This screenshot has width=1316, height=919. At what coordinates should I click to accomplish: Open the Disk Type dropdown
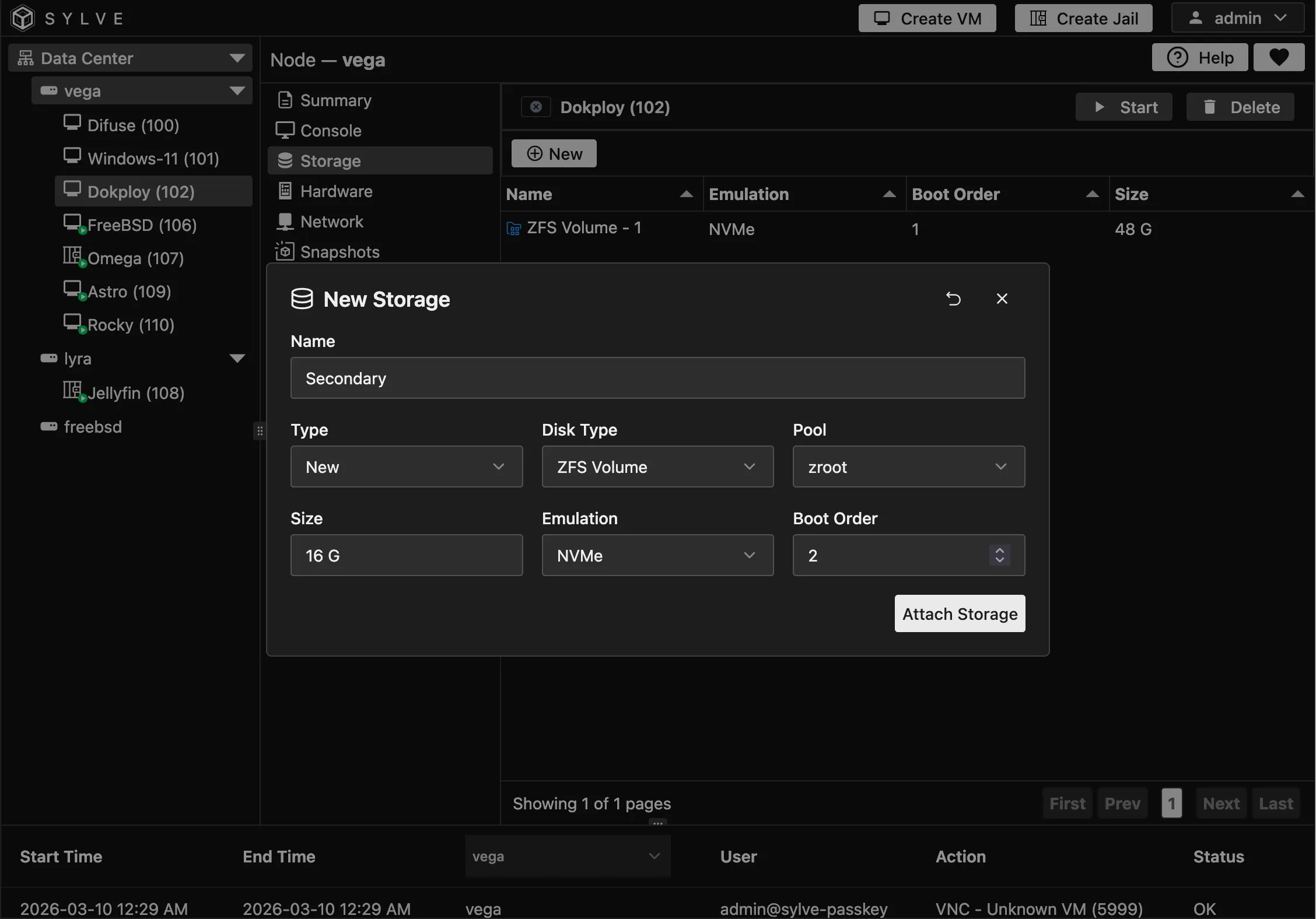click(657, 466)
